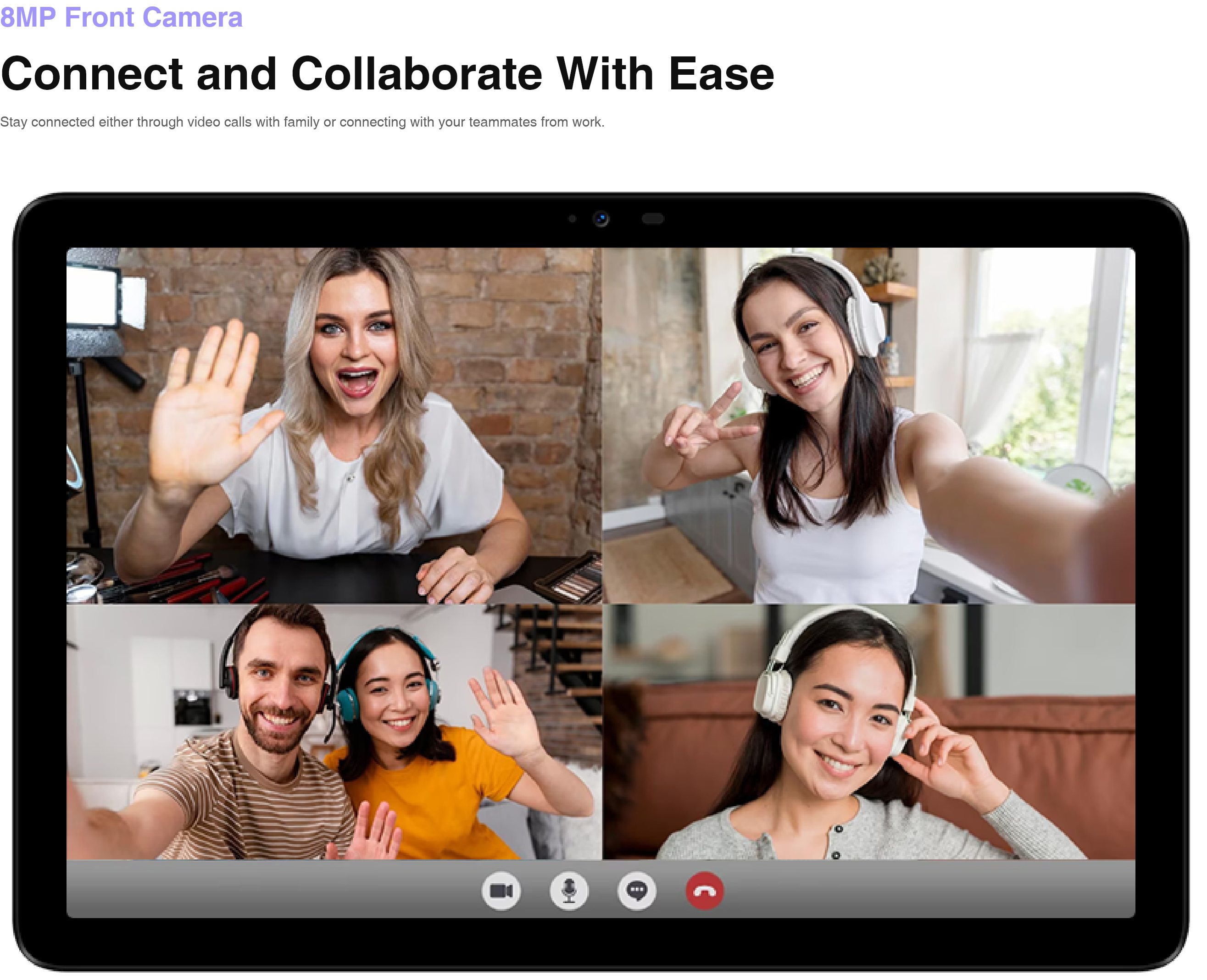
Task: Toggle the video camera button
Action: point(501,891)
